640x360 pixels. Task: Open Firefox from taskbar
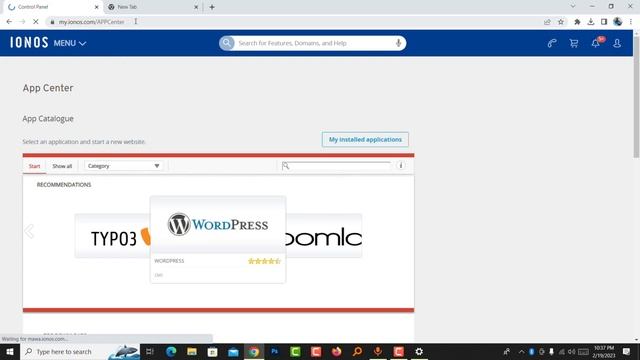pyautogui.click(x=336, y=351)
